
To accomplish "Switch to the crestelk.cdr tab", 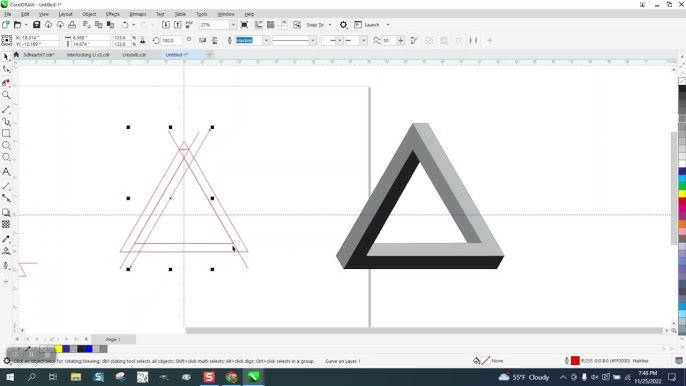I will click(x=134, y=55).
